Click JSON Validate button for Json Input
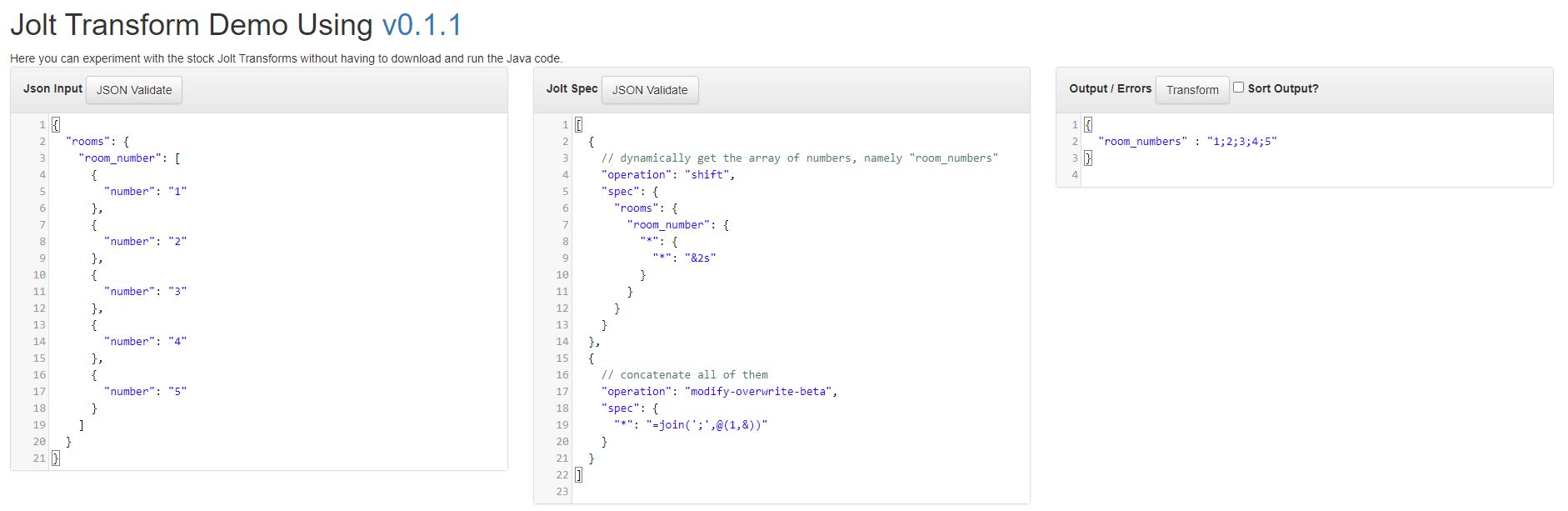The image size is (1568, 511). click(134, 90)
